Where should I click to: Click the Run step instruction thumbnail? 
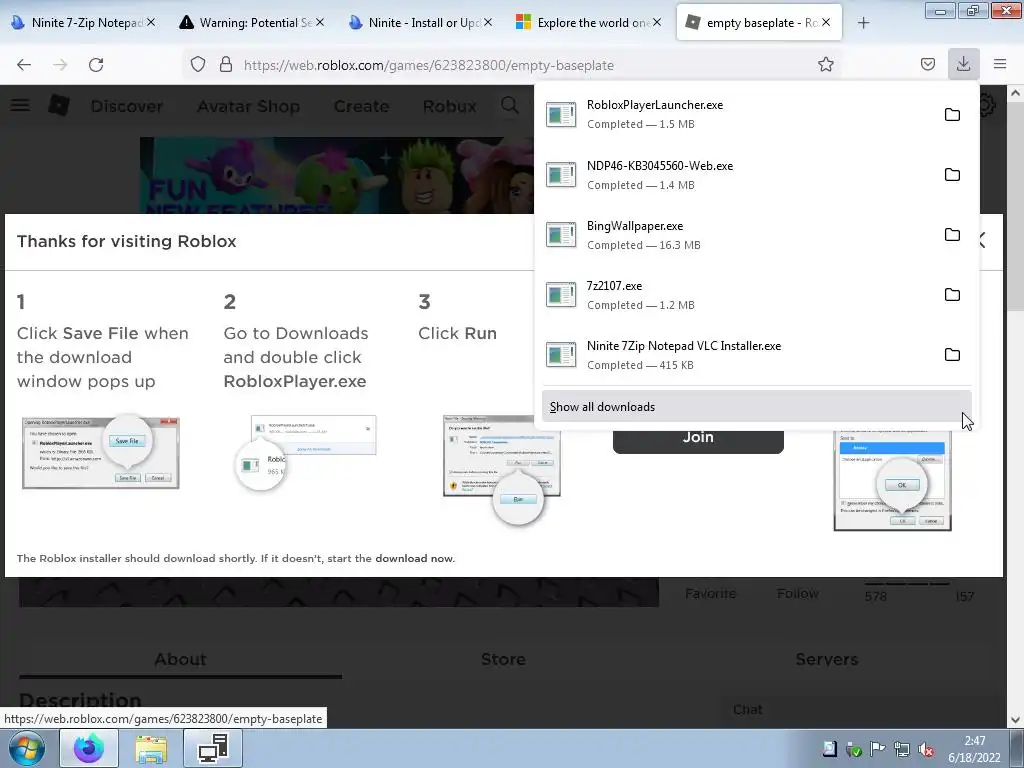click(502, 469)
